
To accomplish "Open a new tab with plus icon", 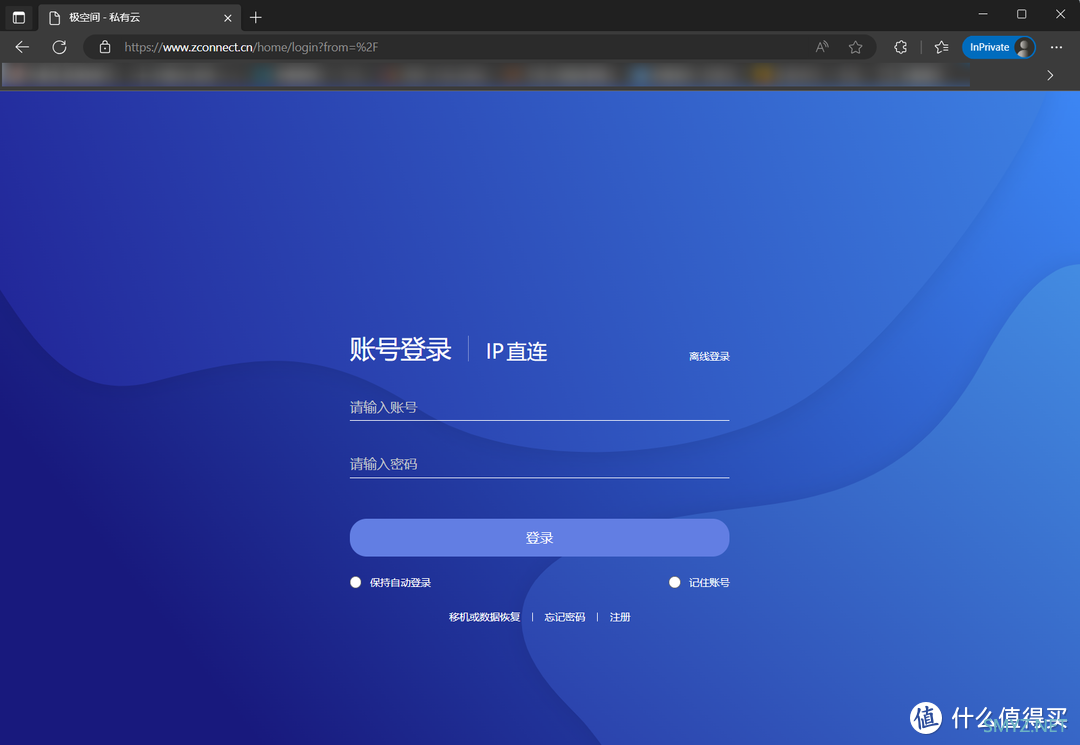I will [256, 17].
